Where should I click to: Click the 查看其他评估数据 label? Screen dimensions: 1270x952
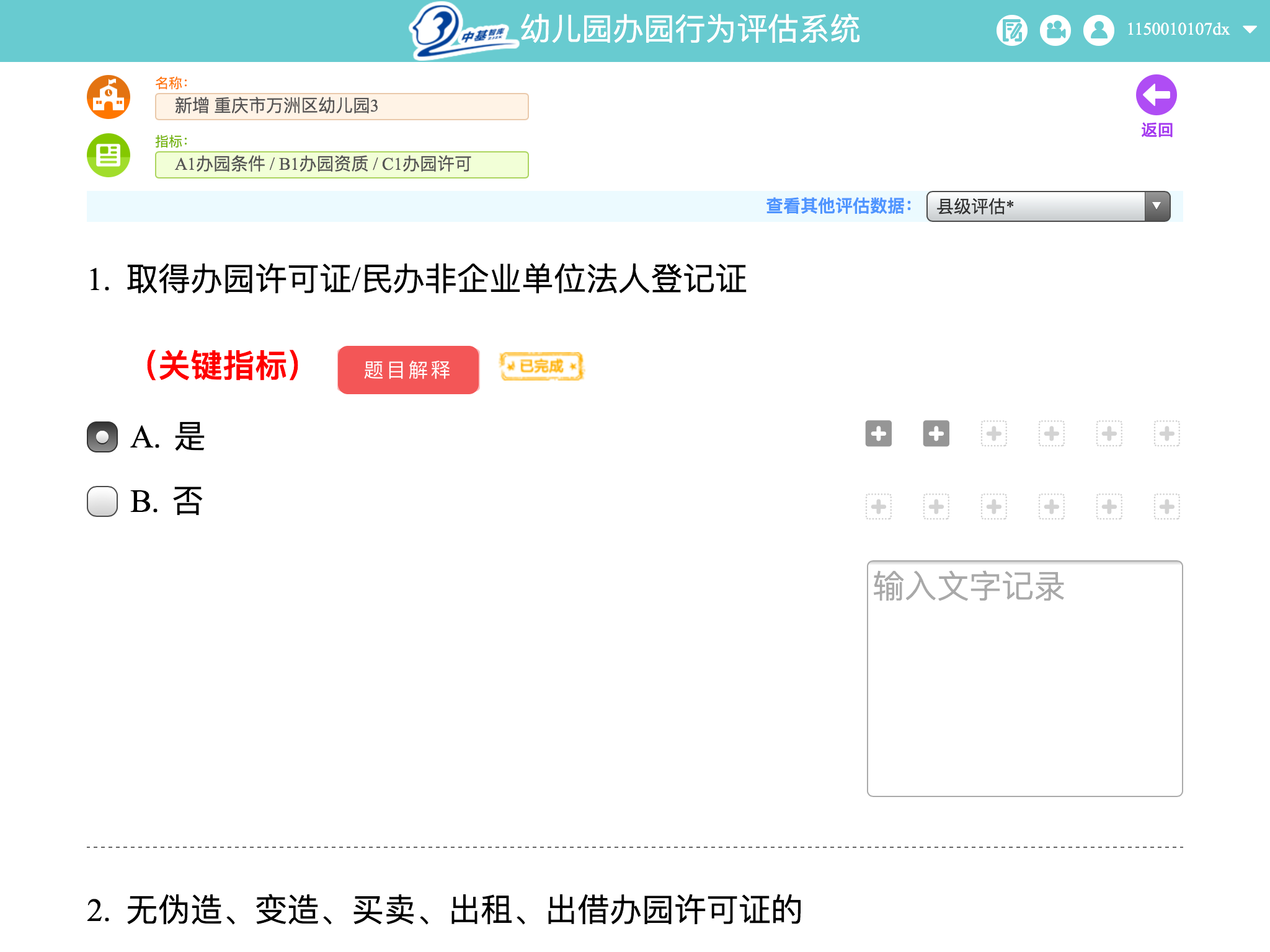tap(839, 206)
